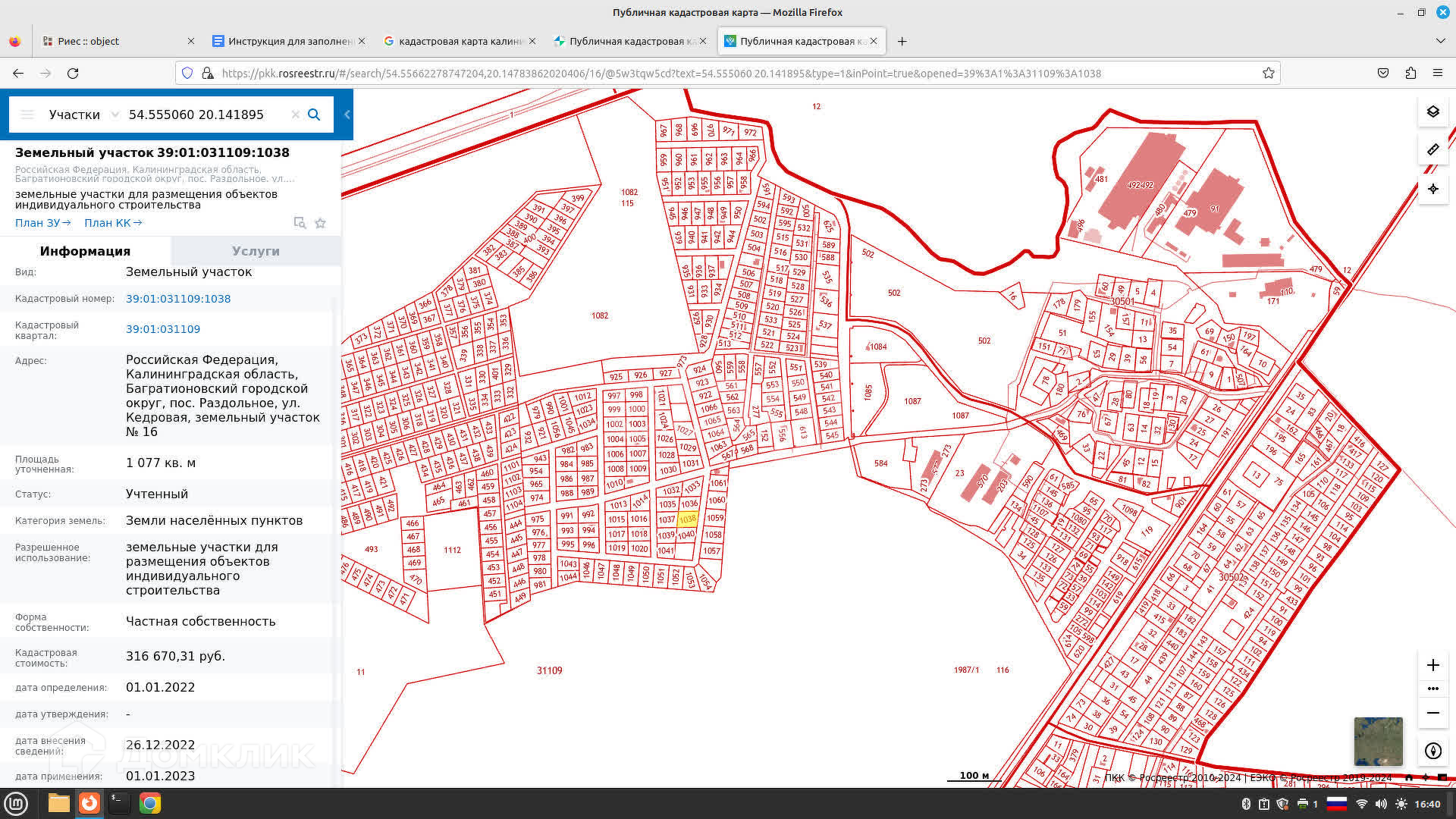The height and width of the screenshot is (819, 1456).
Task: Switch to the 'Услуги' tab
Action: 256,251
